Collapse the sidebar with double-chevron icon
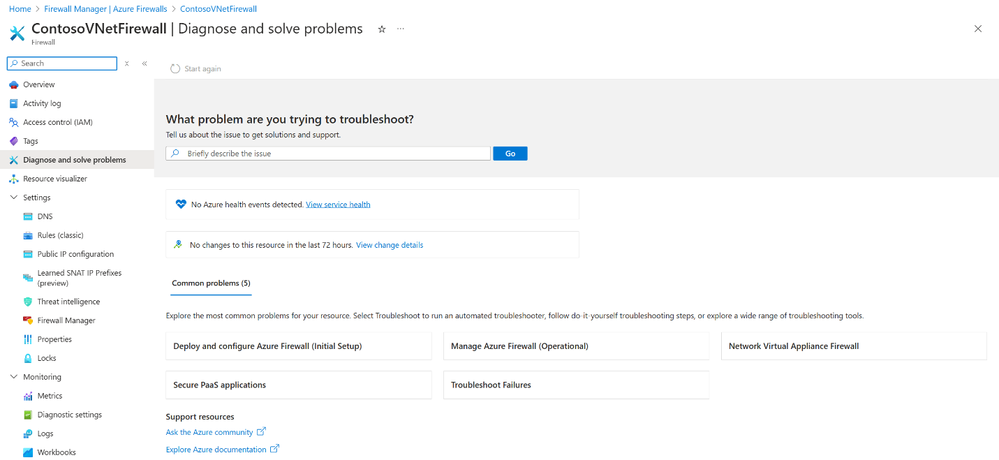The image size is (999, 460). pos(145,64)
